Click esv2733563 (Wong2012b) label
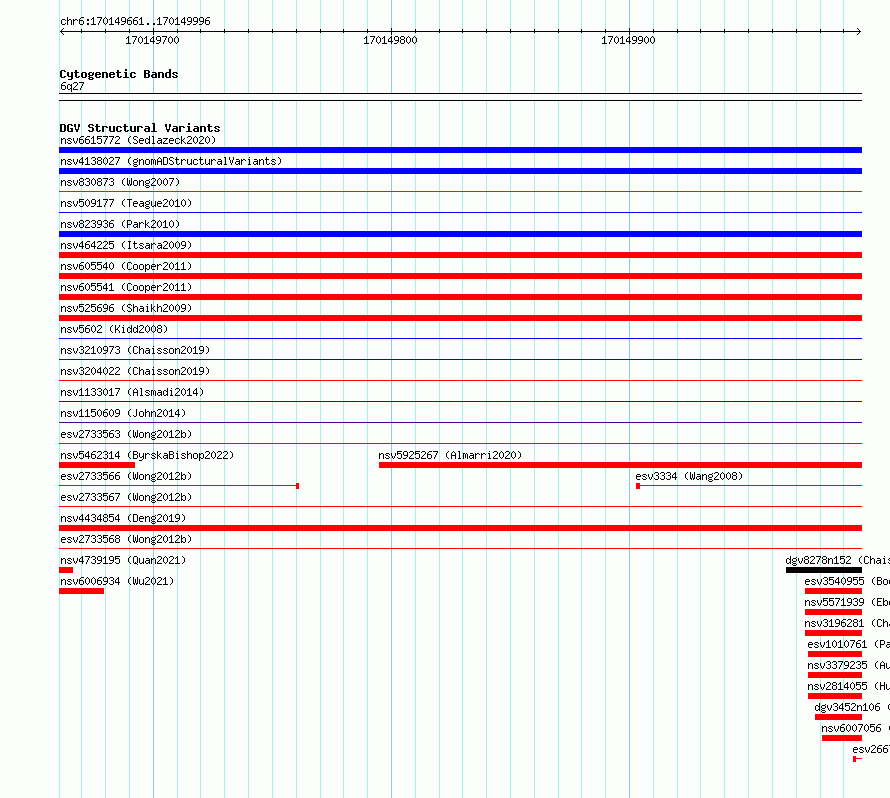The width and height of the screenshot is (890, 798). pyautogui.click(x=126, y=434)
